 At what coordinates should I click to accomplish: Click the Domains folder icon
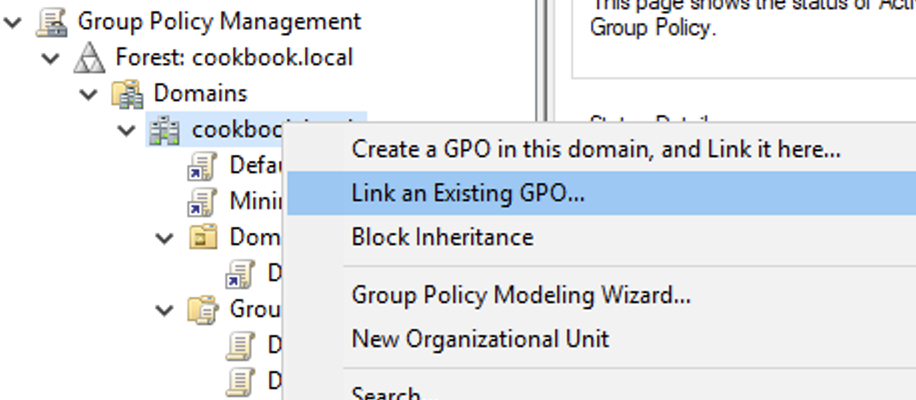[x=127, y=94]
